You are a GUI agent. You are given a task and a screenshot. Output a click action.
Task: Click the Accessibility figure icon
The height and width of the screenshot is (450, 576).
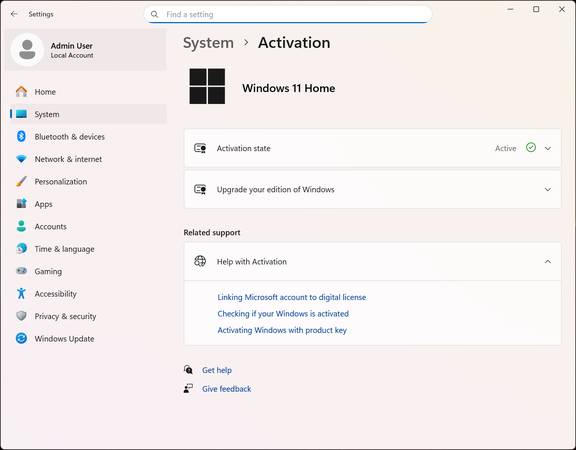click(x=21, y=294)
